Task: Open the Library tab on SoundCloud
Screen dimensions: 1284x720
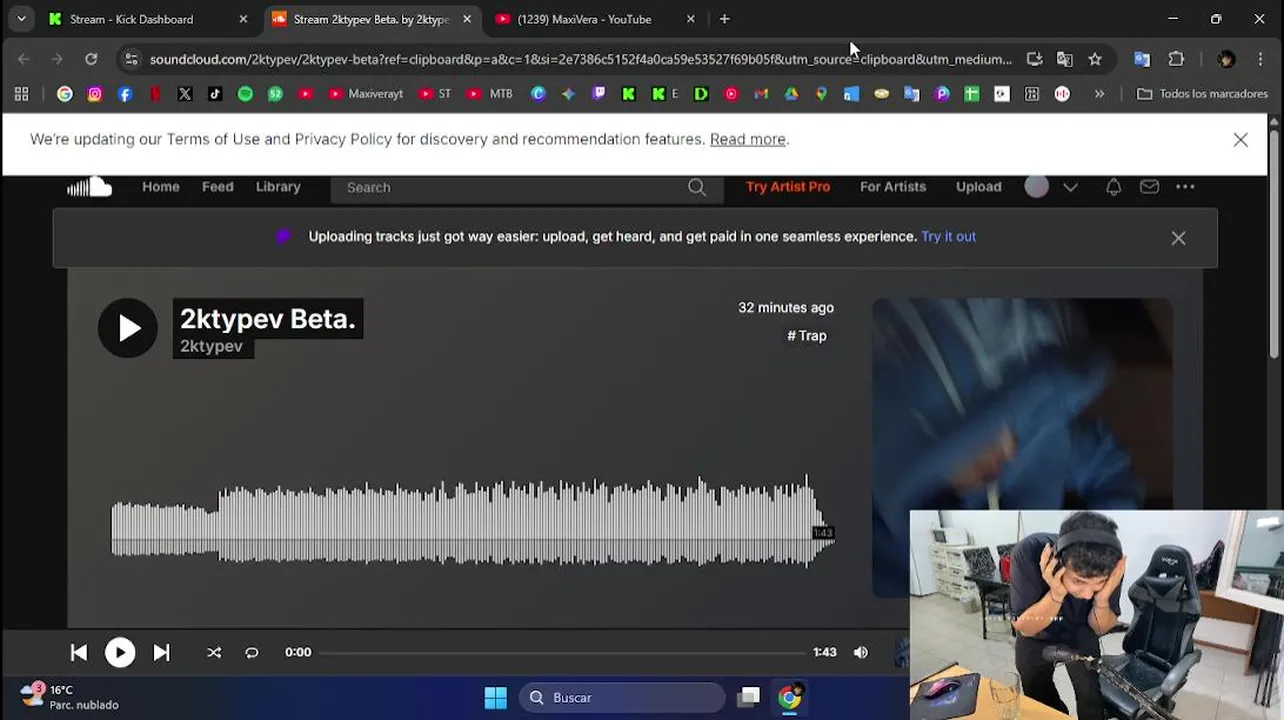Action: click(x=278, y=187)
